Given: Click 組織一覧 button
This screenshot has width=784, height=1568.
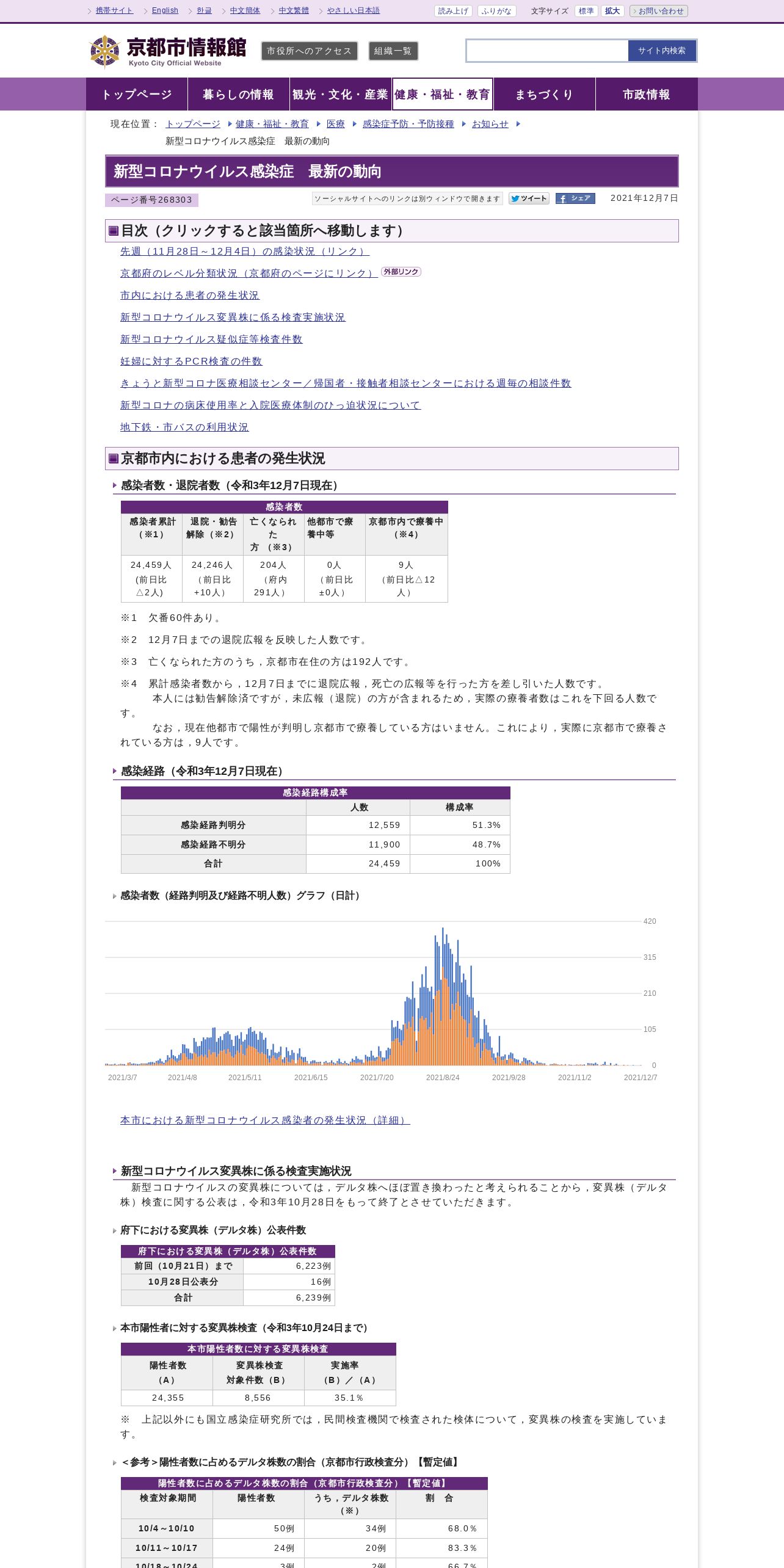Looking at the screenshot, I should point(393,51).
